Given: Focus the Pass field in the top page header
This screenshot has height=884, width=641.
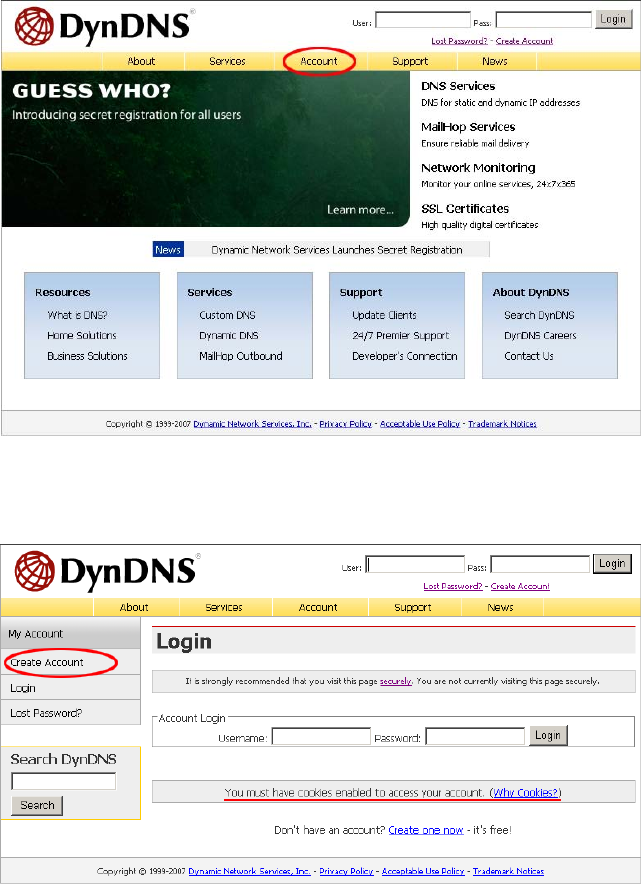Looking at the screenshot, I should [543, 20].
